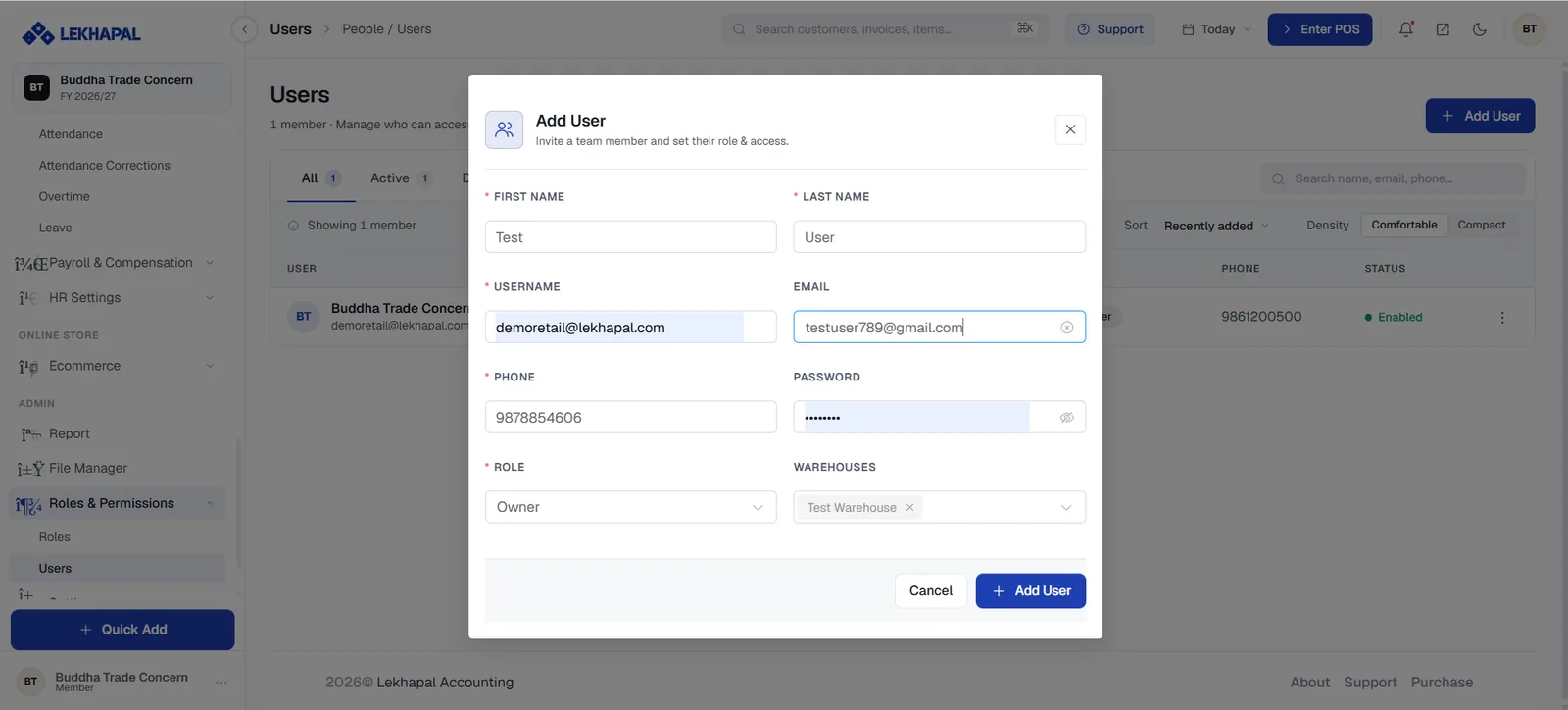Viewport: 1568px width, 710px height.
Task: Click the Roles & Permissions sidebar icon
Action: click(x=28, y=505)
